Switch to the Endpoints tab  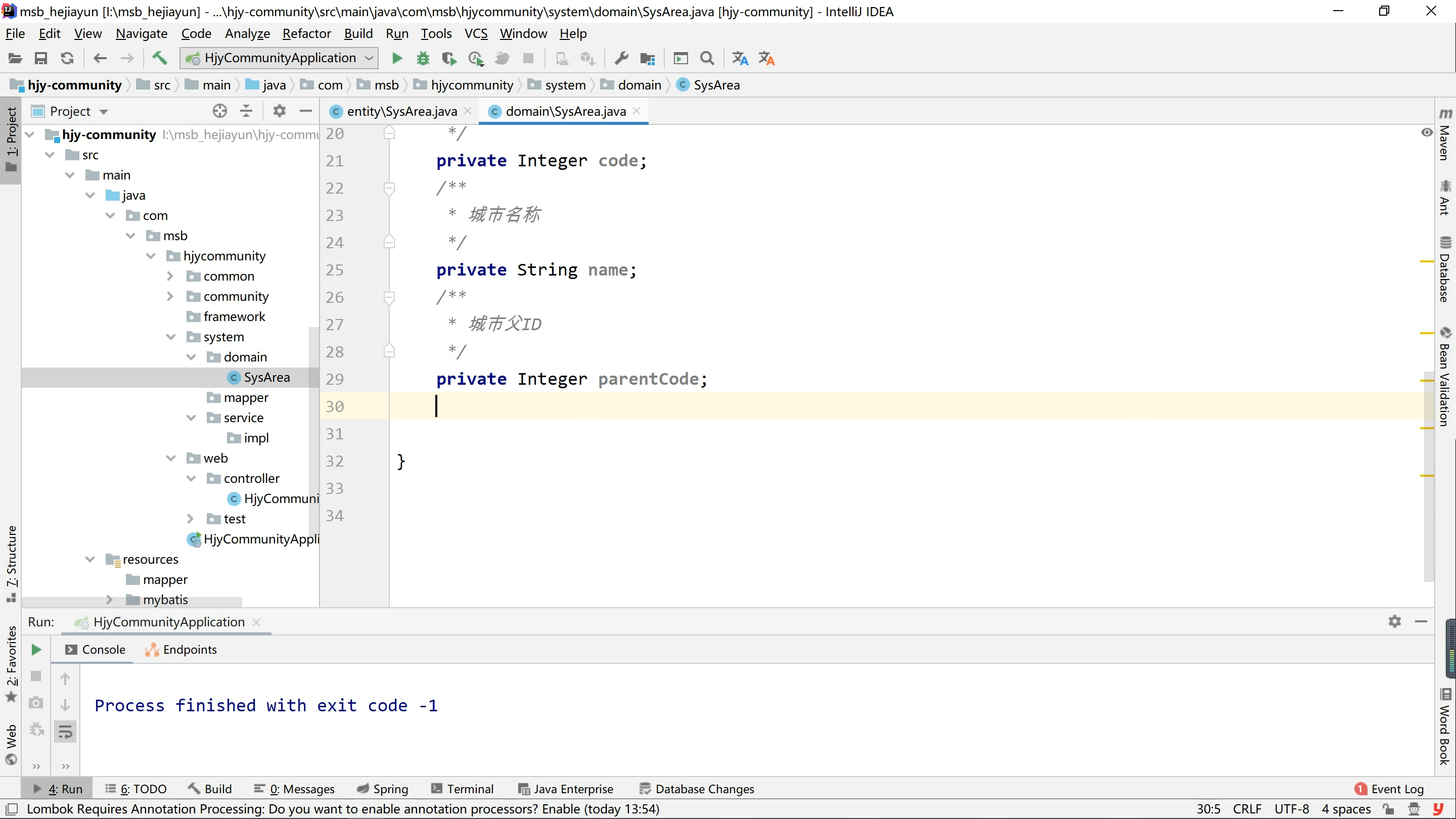[x=181, y=650]
